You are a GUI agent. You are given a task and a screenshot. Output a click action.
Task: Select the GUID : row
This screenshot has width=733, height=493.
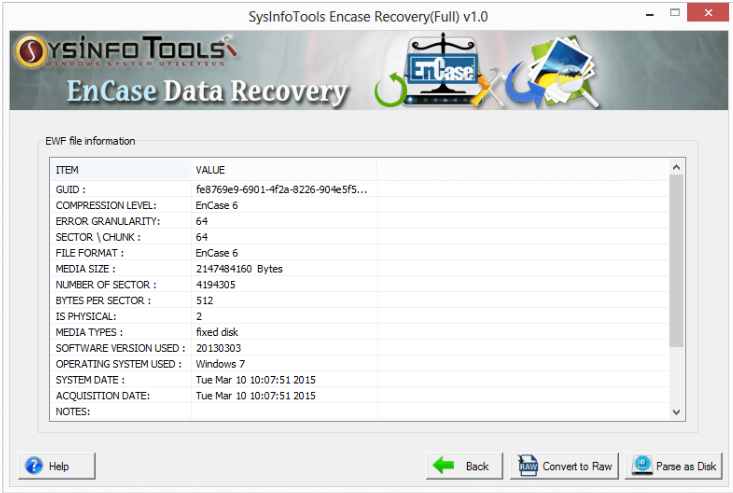coord(359,189)
